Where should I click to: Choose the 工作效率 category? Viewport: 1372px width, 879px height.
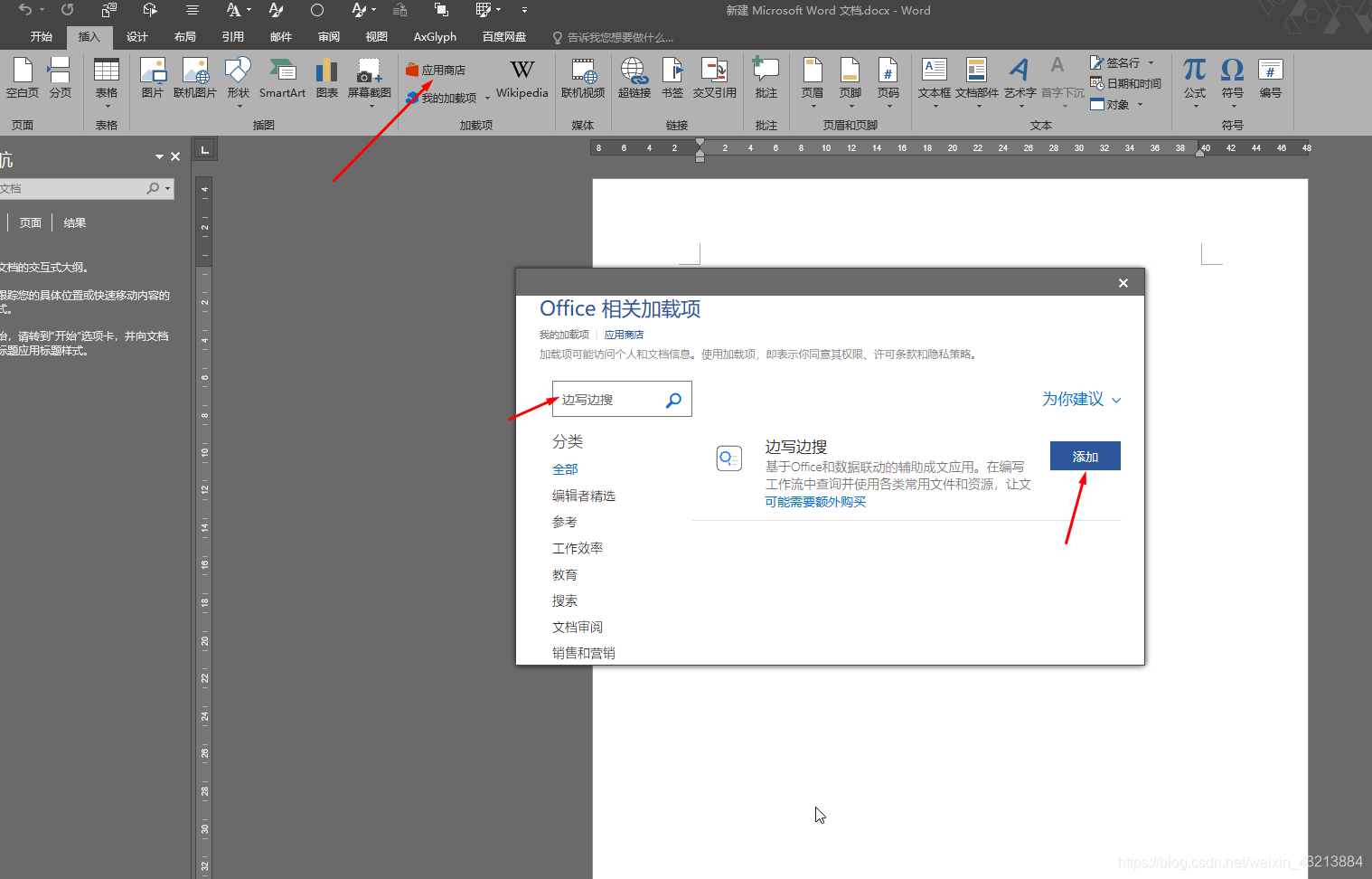pyautogui.click(x=578, y=548)
